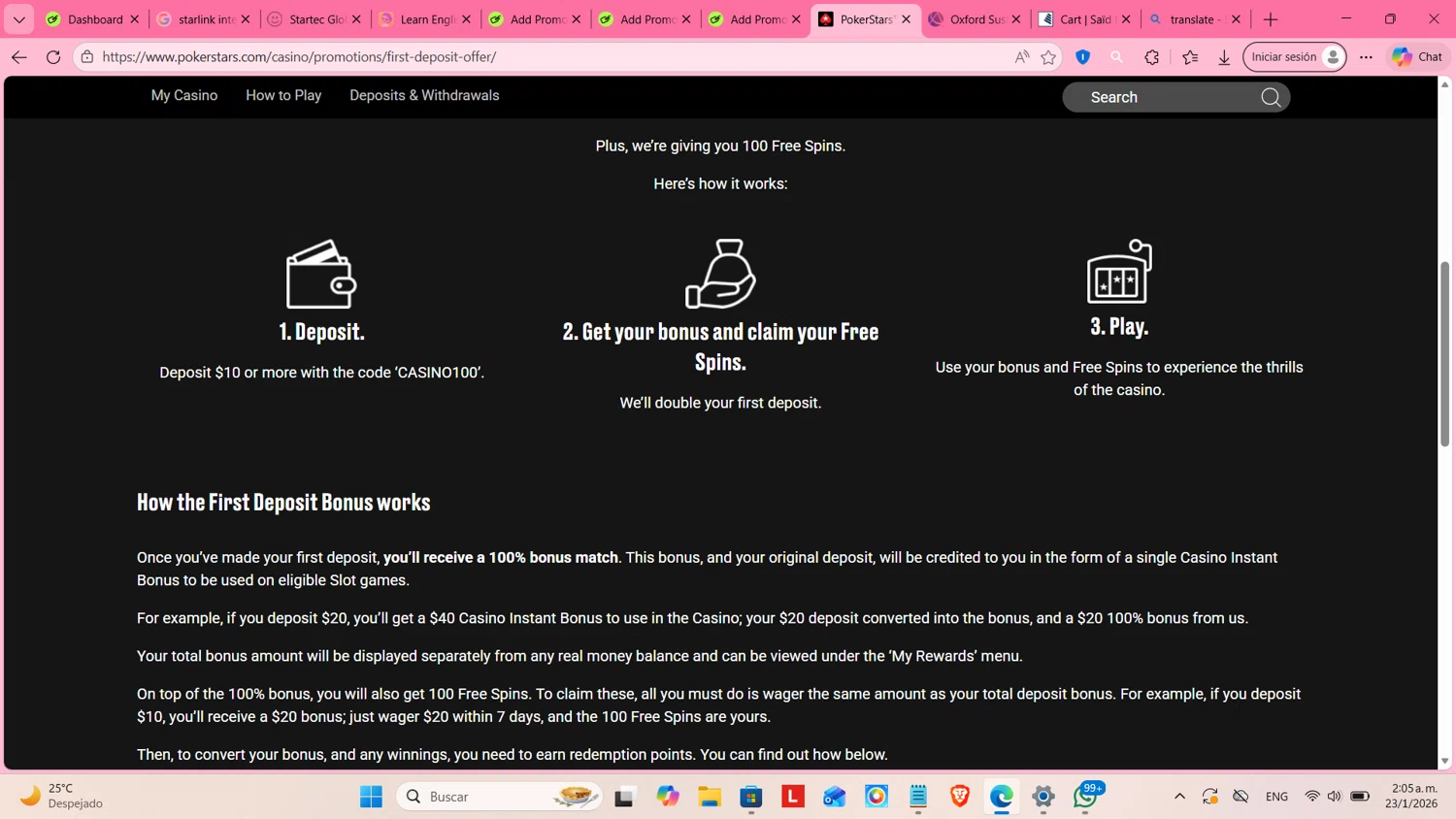Switch to the Startec Glo tab
This screenshot has width=1456, height=819.
pos(315,19)
